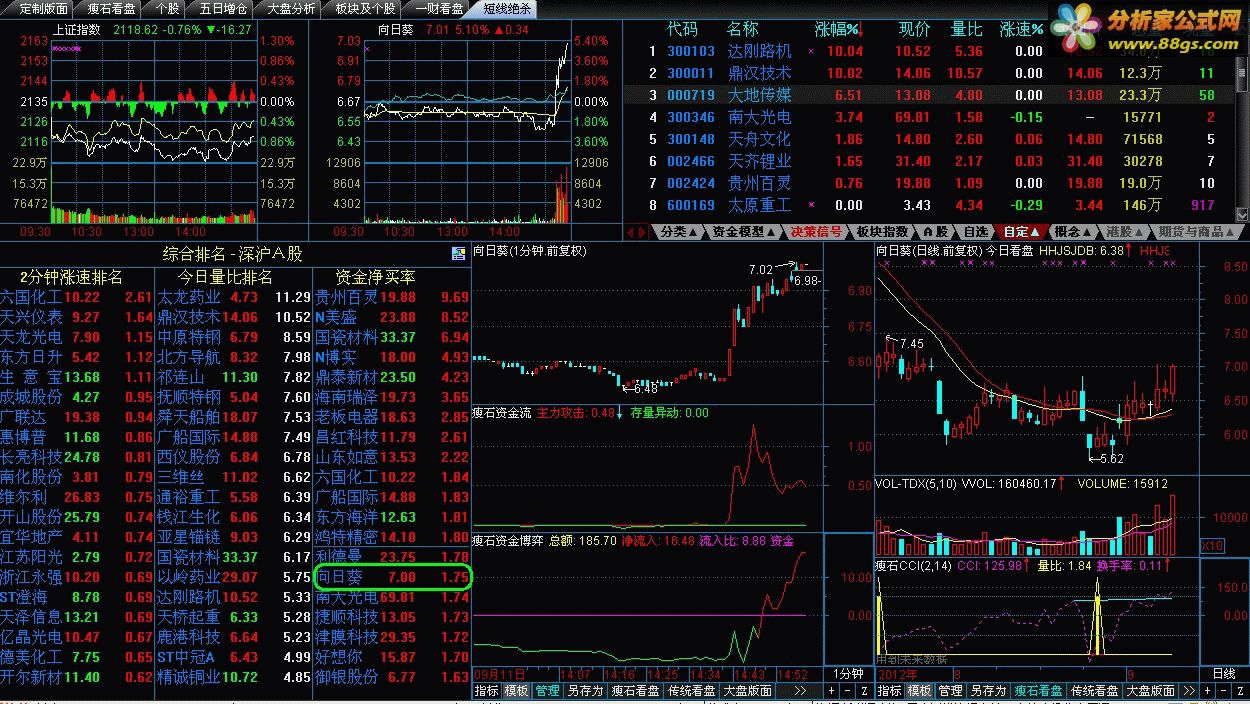Select 传统看盘 template under the 1-minute chart
1250x704 pixels.
point(692,691)
